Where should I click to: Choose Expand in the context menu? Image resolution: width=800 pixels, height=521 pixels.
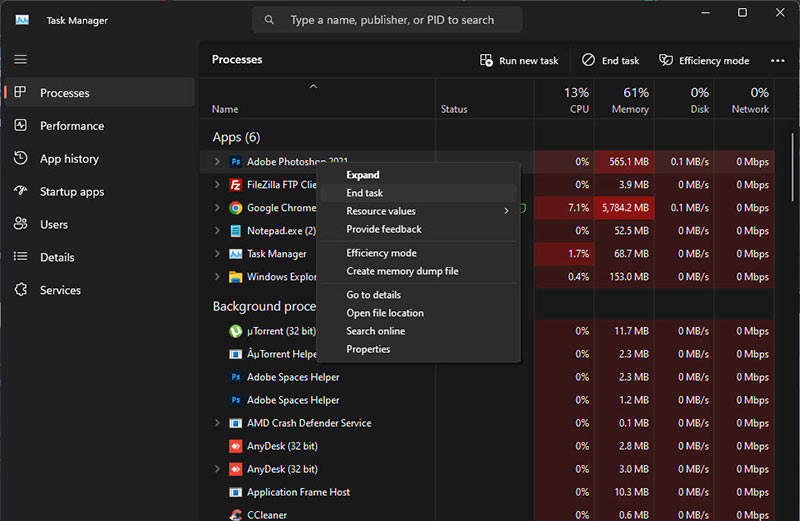tap(418, 175)
